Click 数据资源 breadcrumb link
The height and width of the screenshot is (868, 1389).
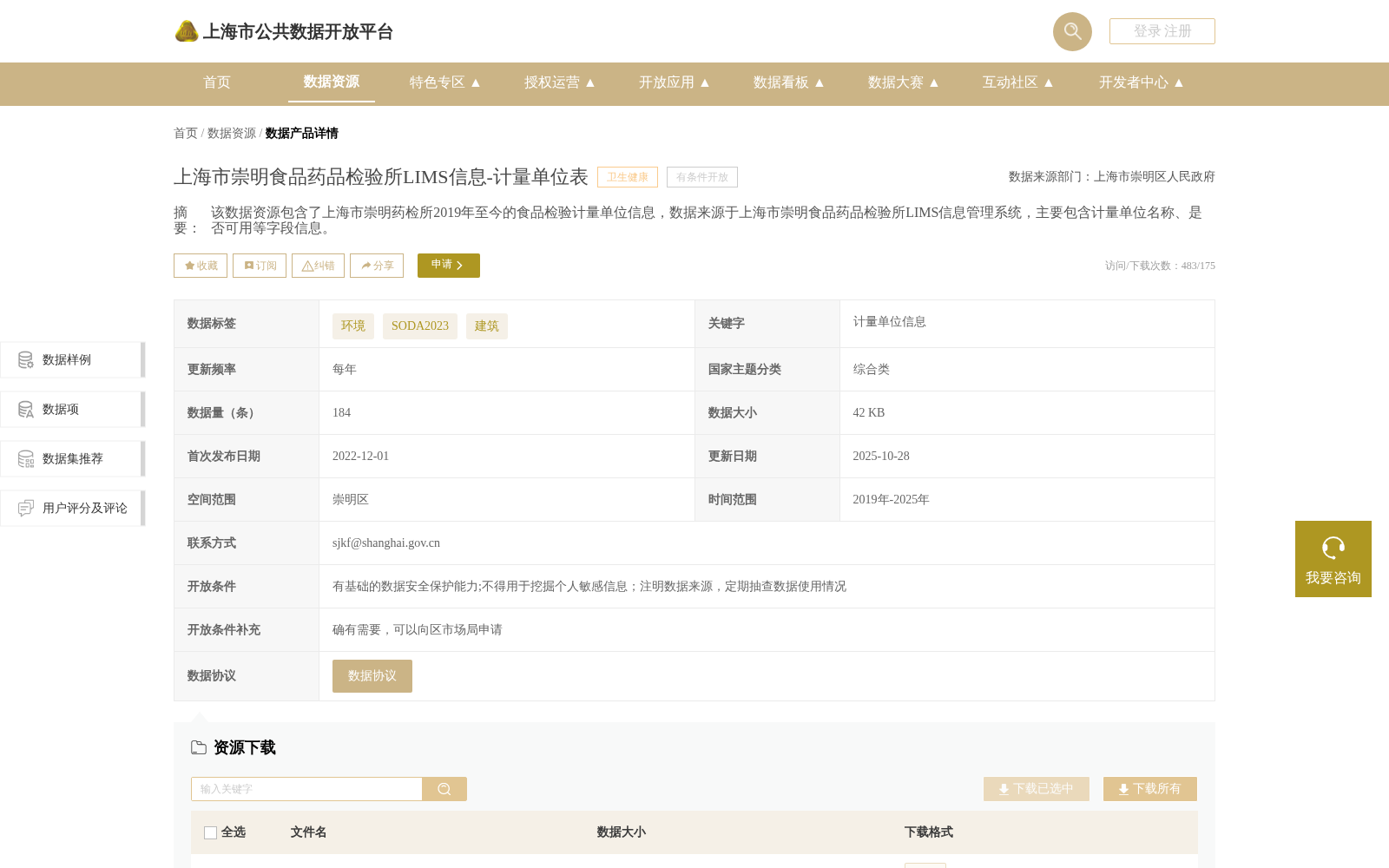point(232,133)
